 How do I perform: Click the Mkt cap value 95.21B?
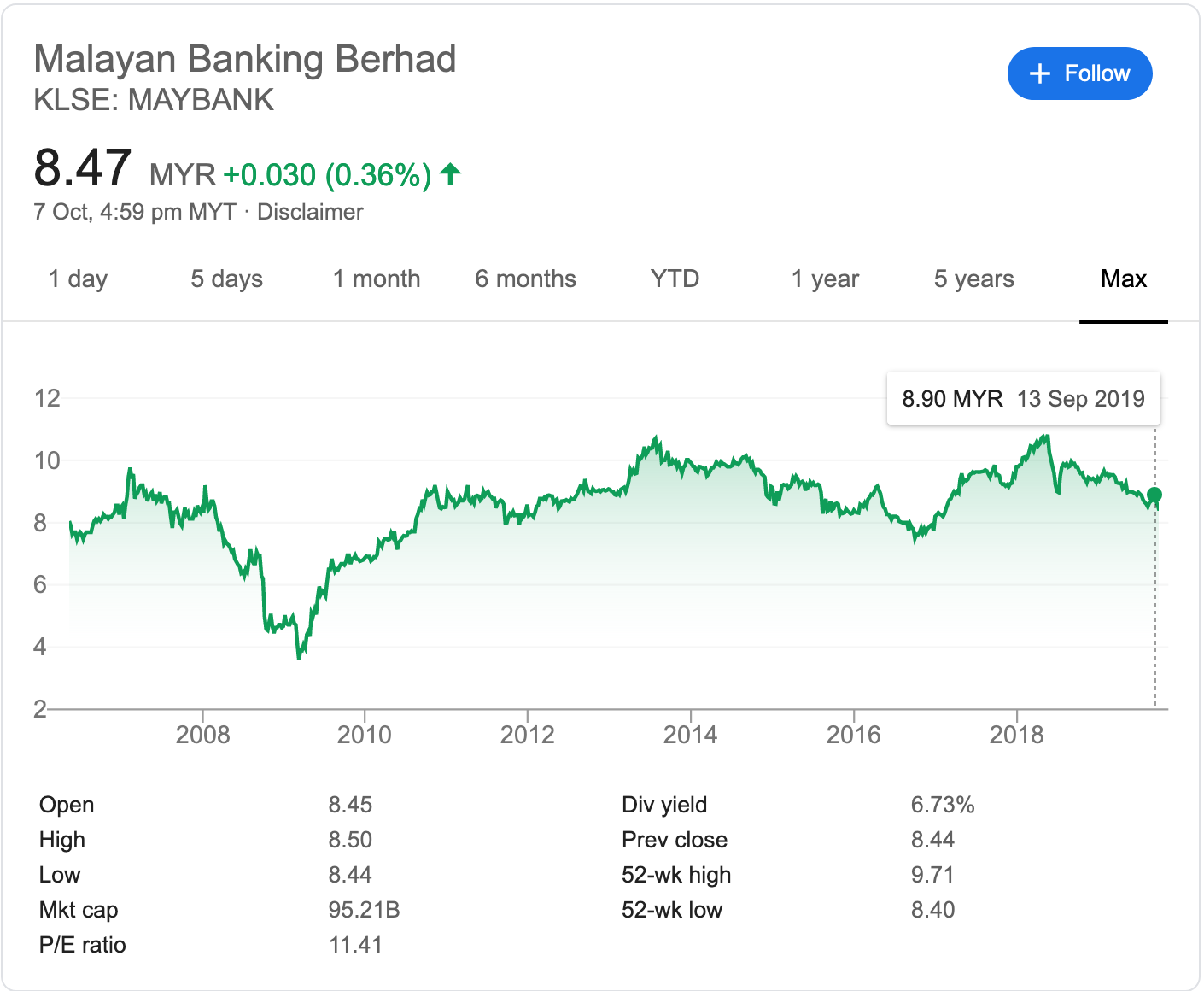[x=364, y=910]
